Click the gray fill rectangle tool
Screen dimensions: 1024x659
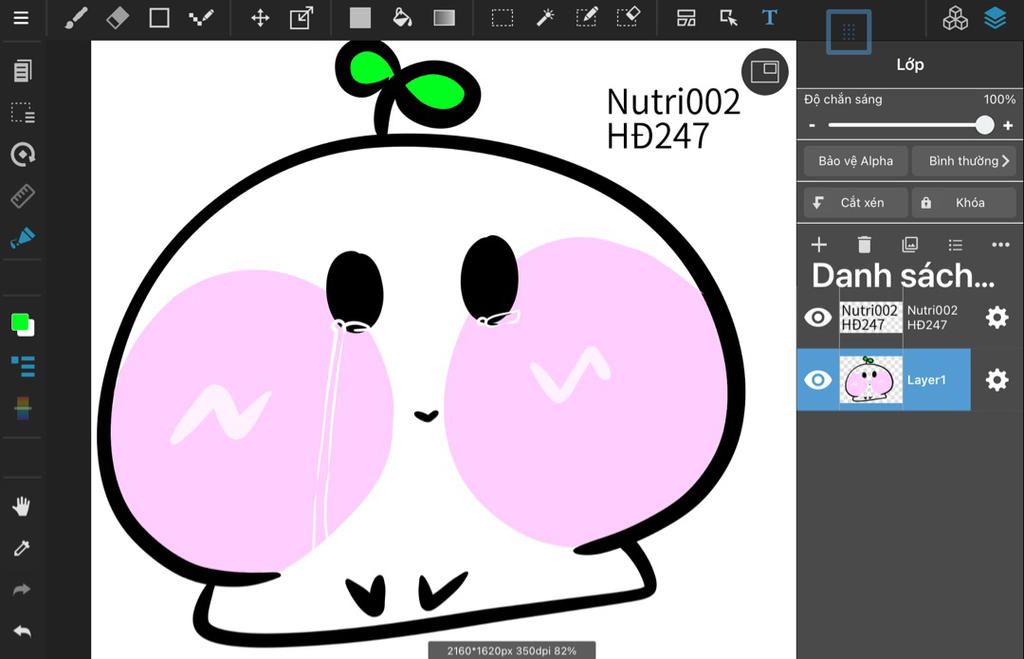360,18
